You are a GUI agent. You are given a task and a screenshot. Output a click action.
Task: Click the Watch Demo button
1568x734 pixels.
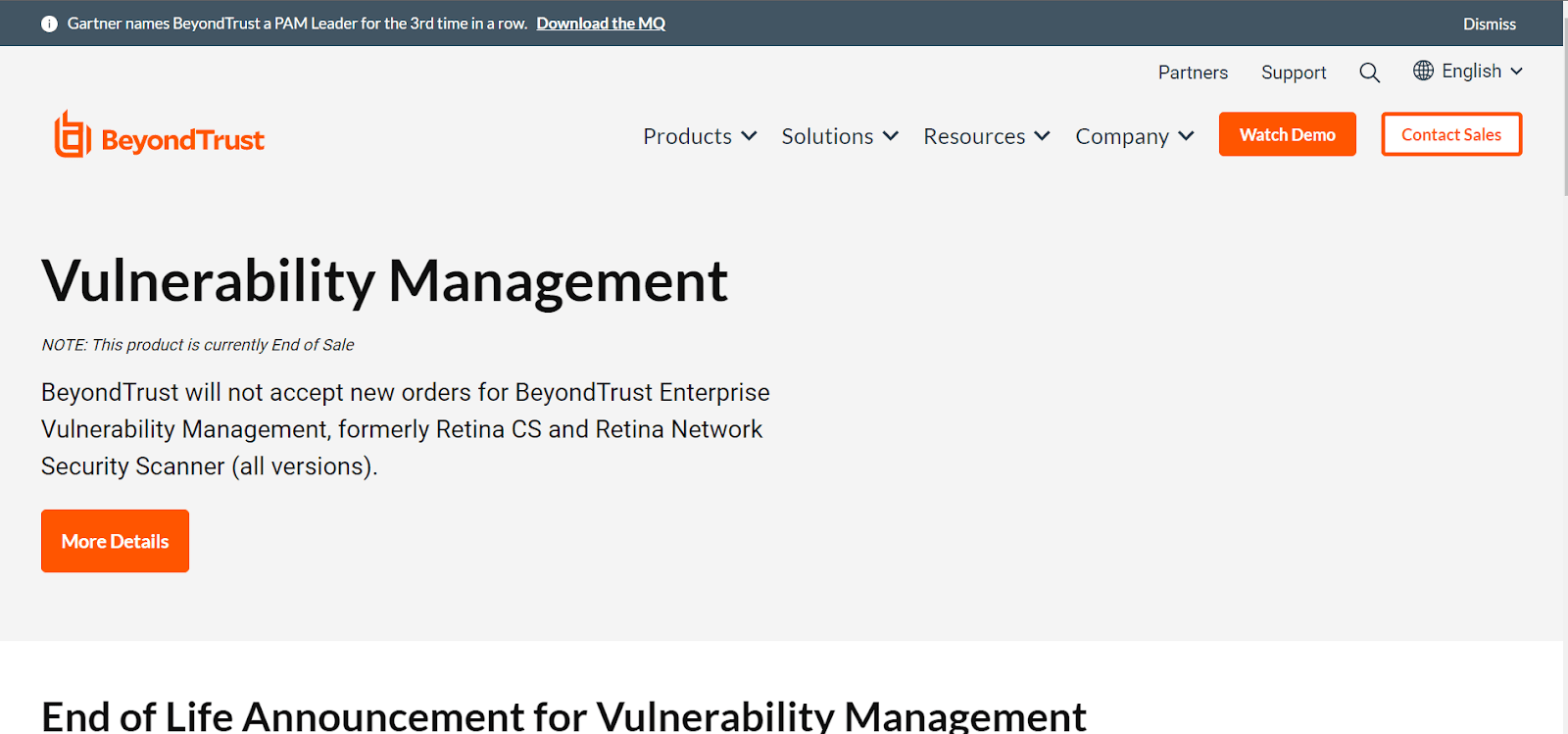(1288, 134)
